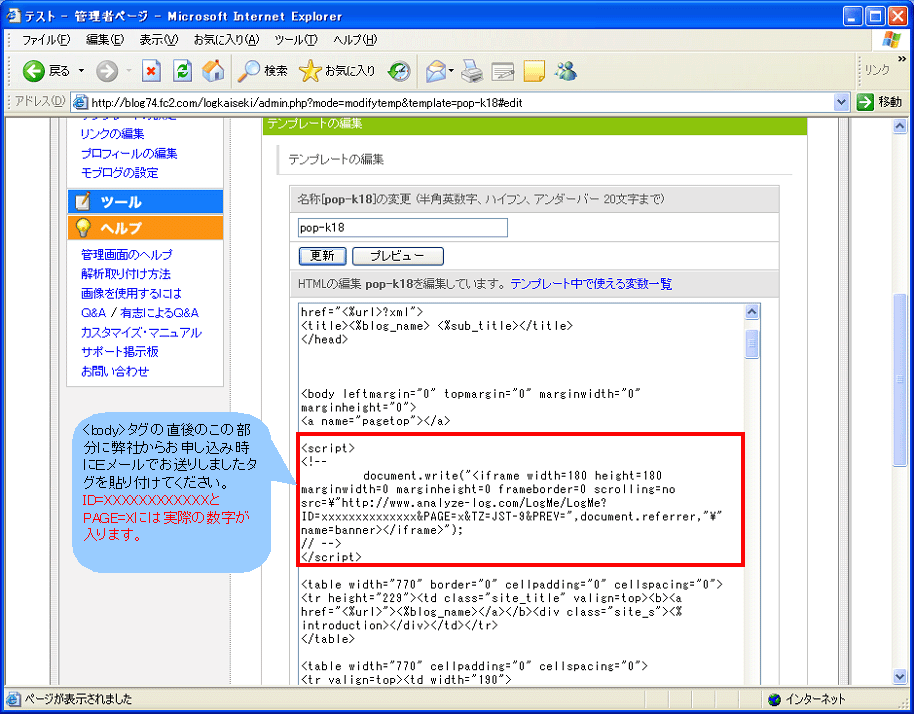Open the リンクの編集 sidebar link
914x714 pixels.
tap(113, 133)
